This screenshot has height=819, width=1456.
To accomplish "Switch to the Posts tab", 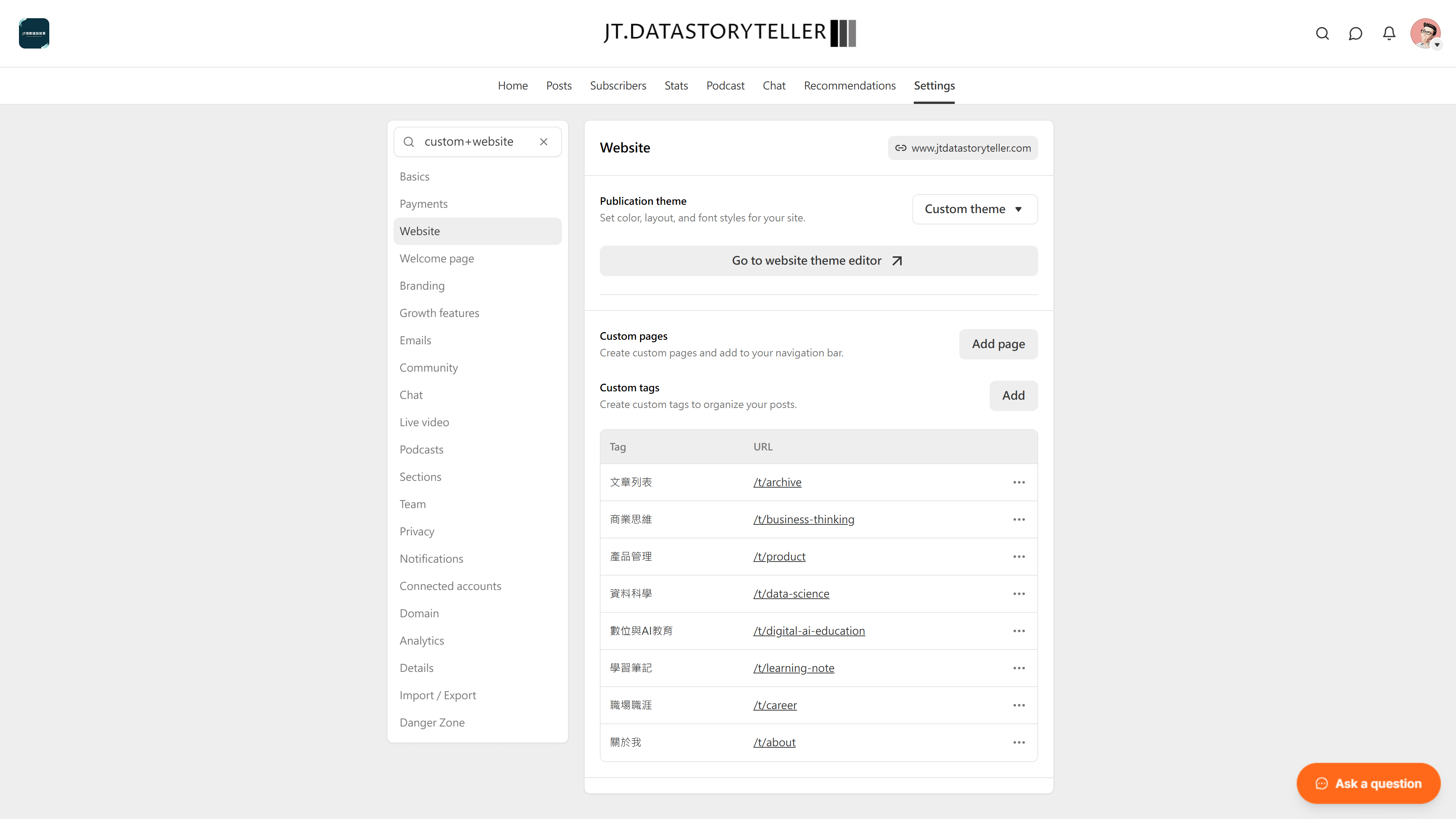I will coord(559,85).
